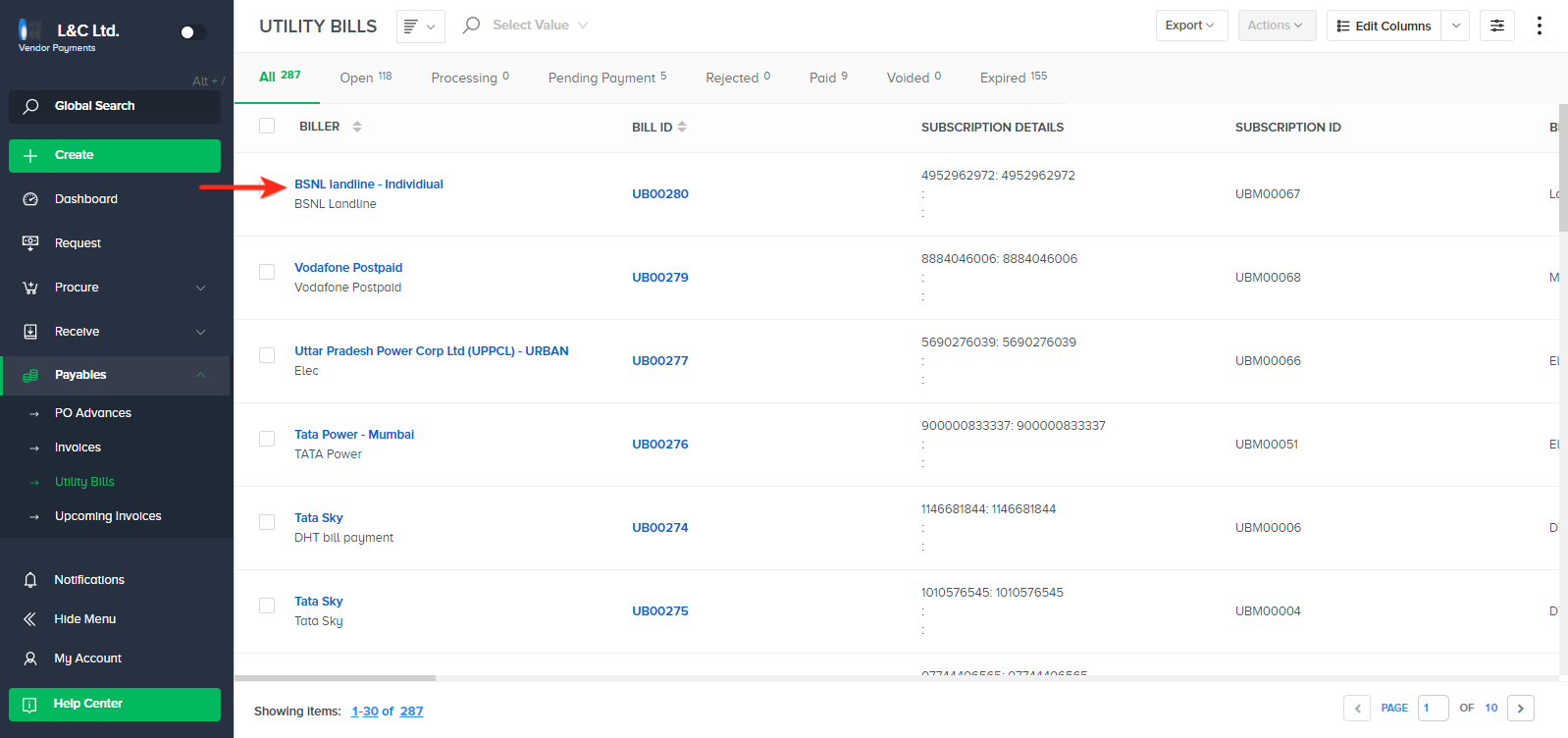Open the list view selector dropdown
The width and height of the screenshot is (1568, 738).
(420, 26)
